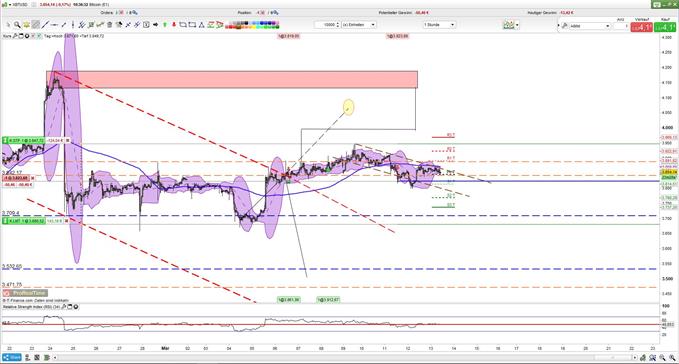Expand the chart style dropdown arrow

pyautogui.click(x=517, y=25)
